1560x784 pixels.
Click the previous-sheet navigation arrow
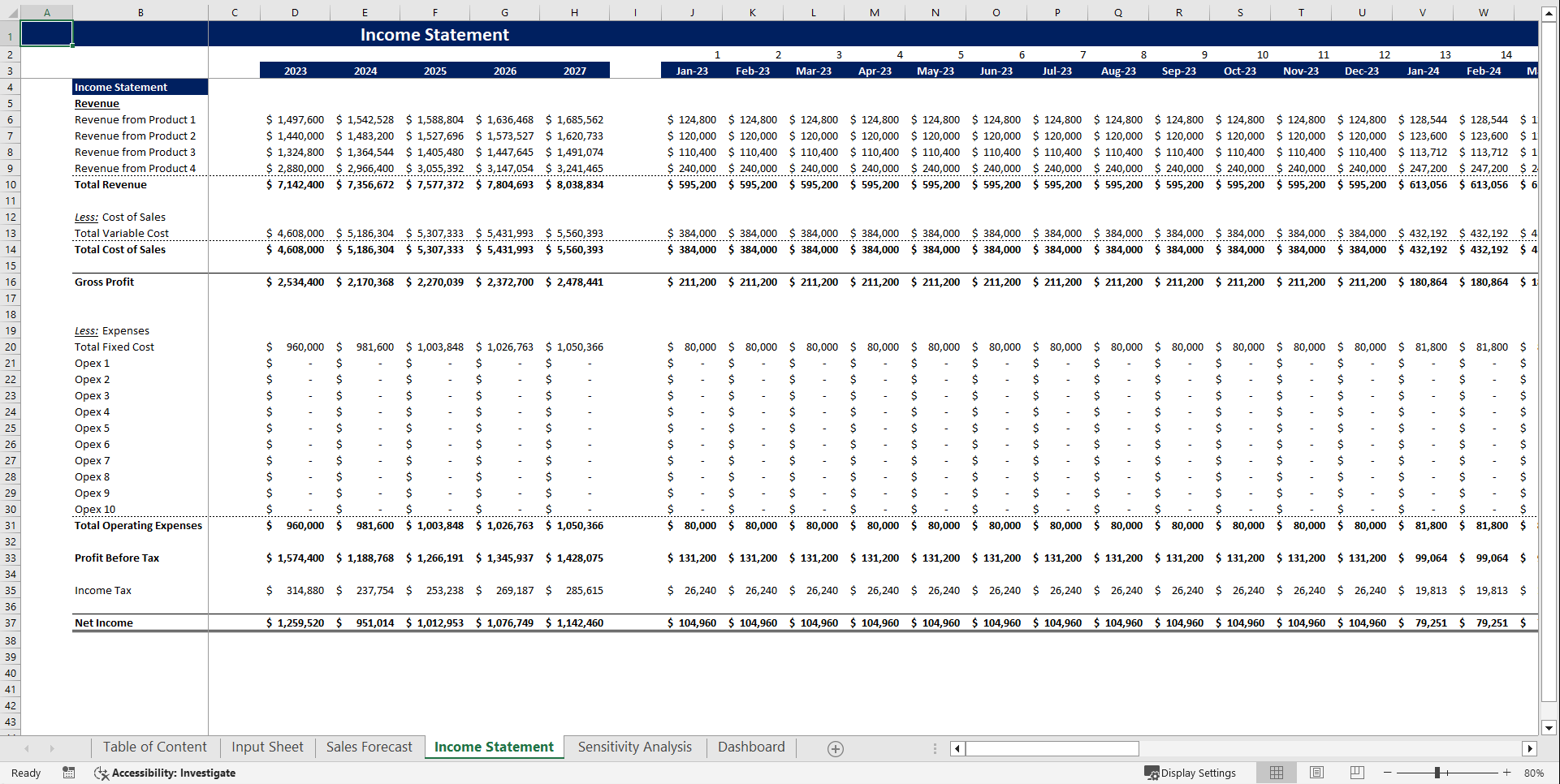(x=28, y=748)
